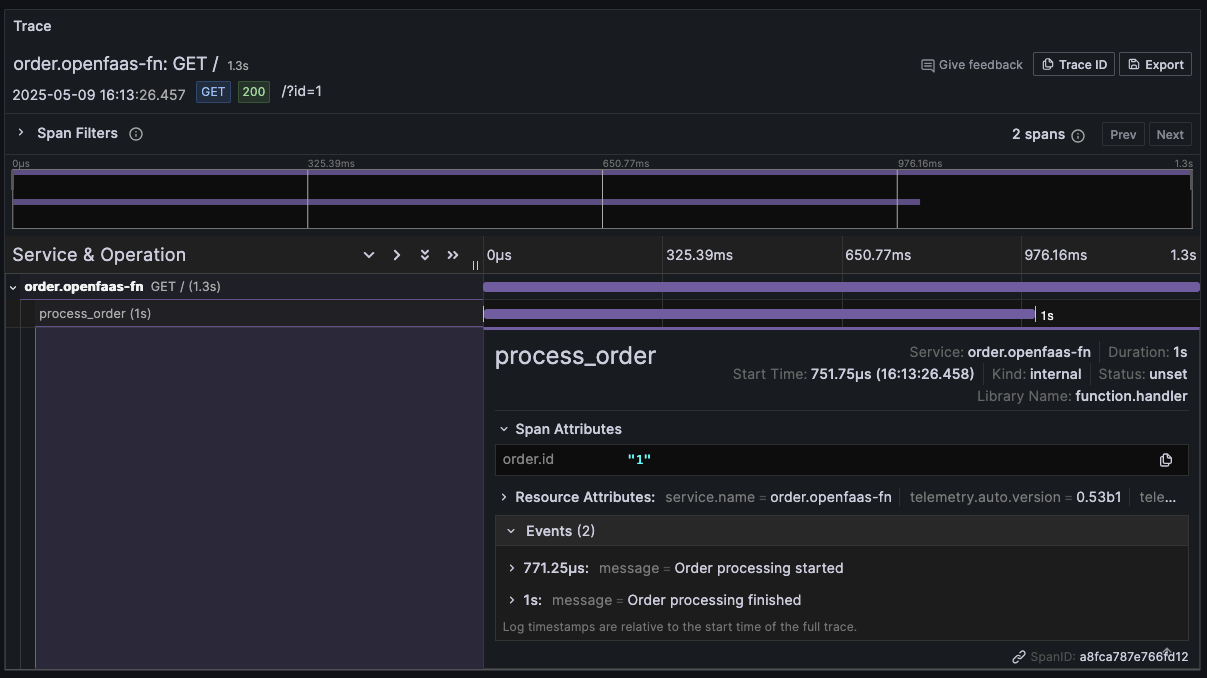The image size is (1207, 678).
Task: Click the process_order span bar in timeline
Action: tap(759, 314)
